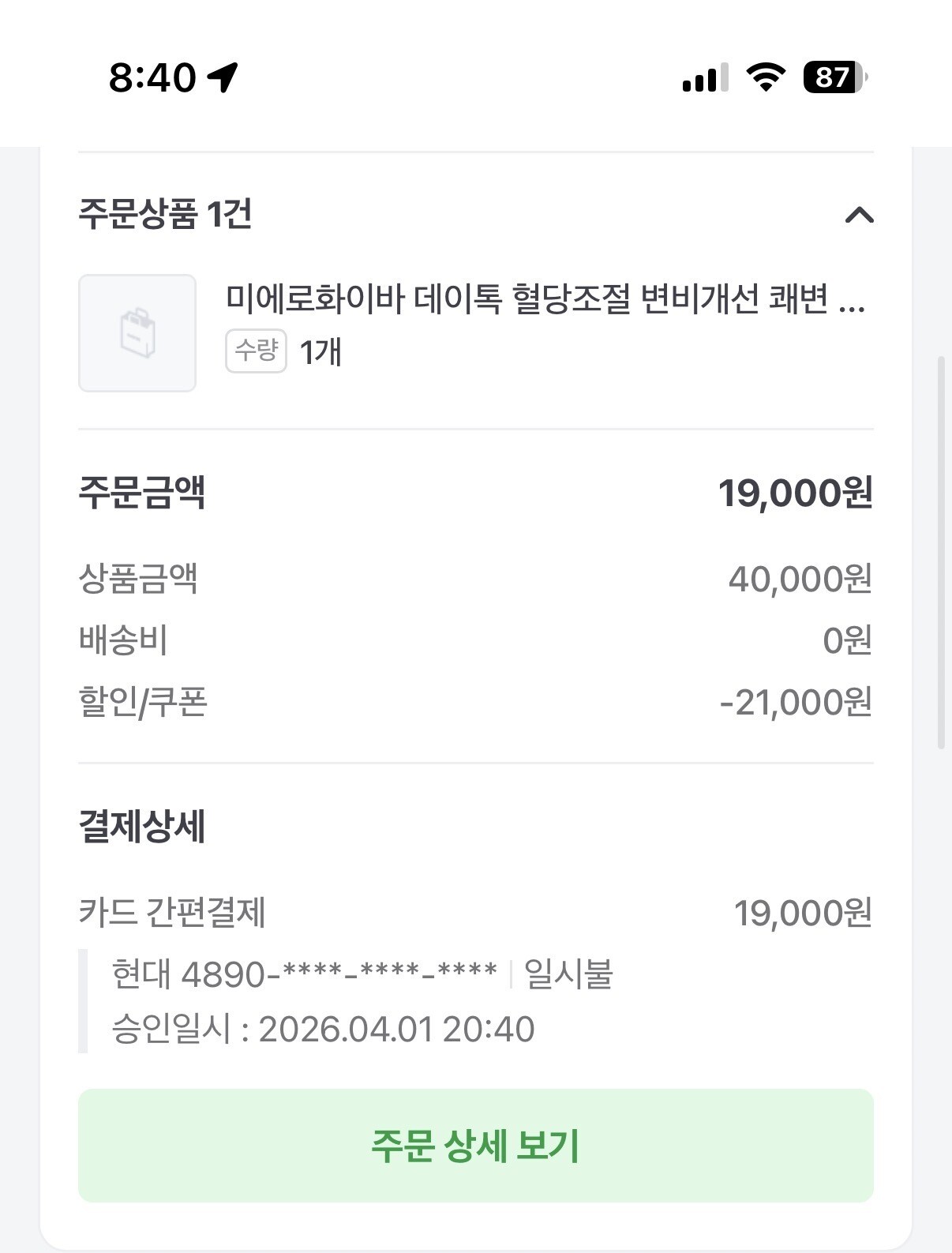Click the 수량 quantity badge

point(256,351)
